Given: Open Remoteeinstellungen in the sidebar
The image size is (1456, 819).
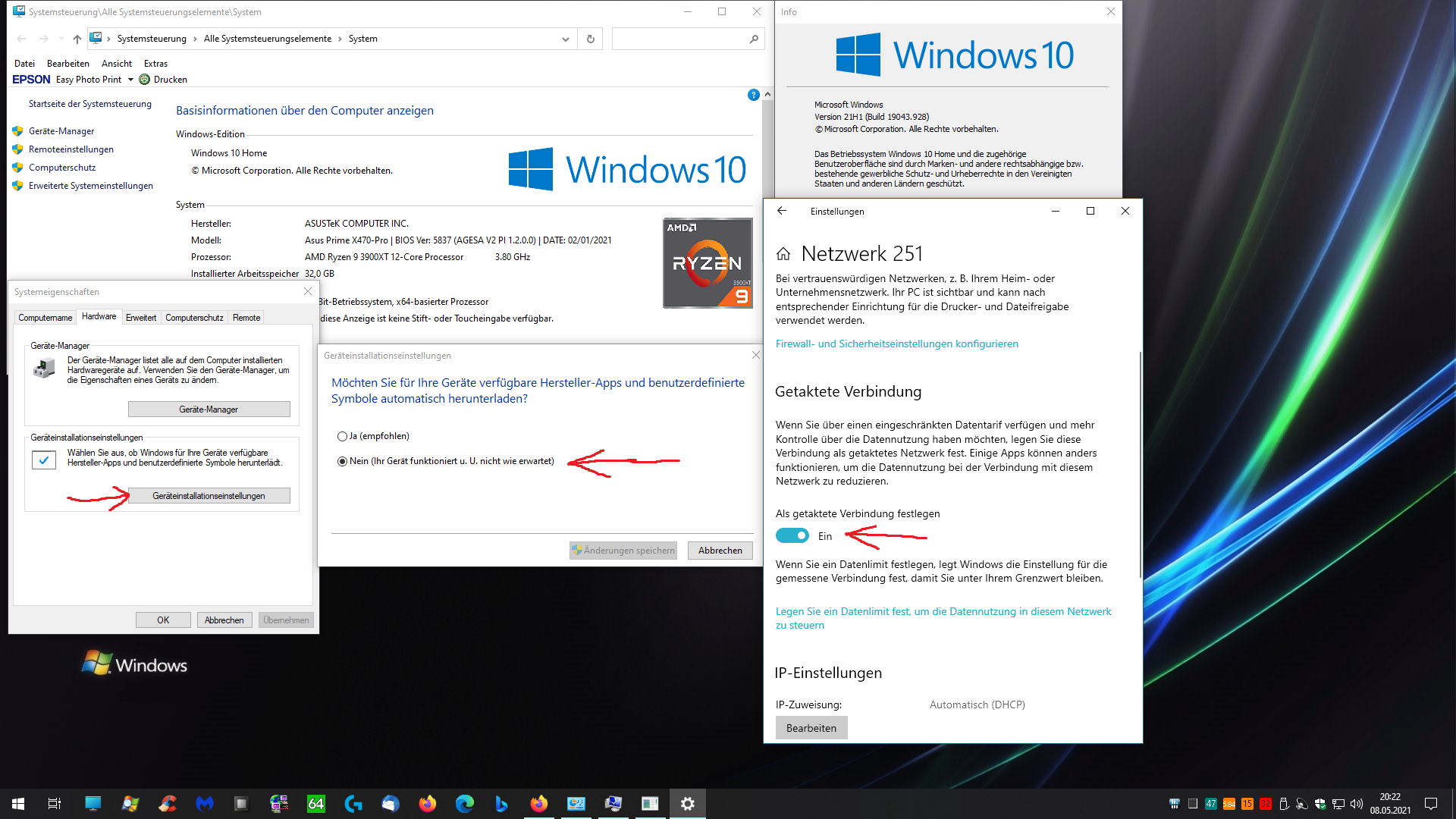Looking at the screenshot, I should pos(71,149).
